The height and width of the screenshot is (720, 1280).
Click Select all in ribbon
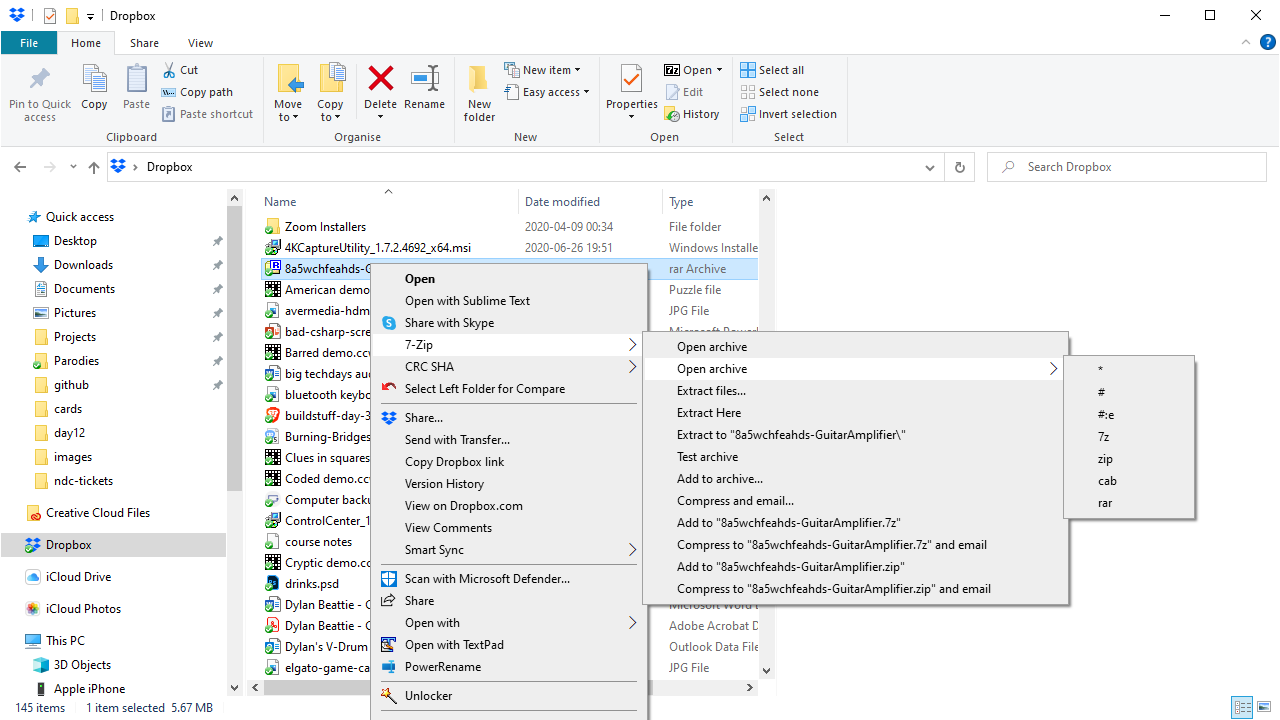tap(772, 70)
